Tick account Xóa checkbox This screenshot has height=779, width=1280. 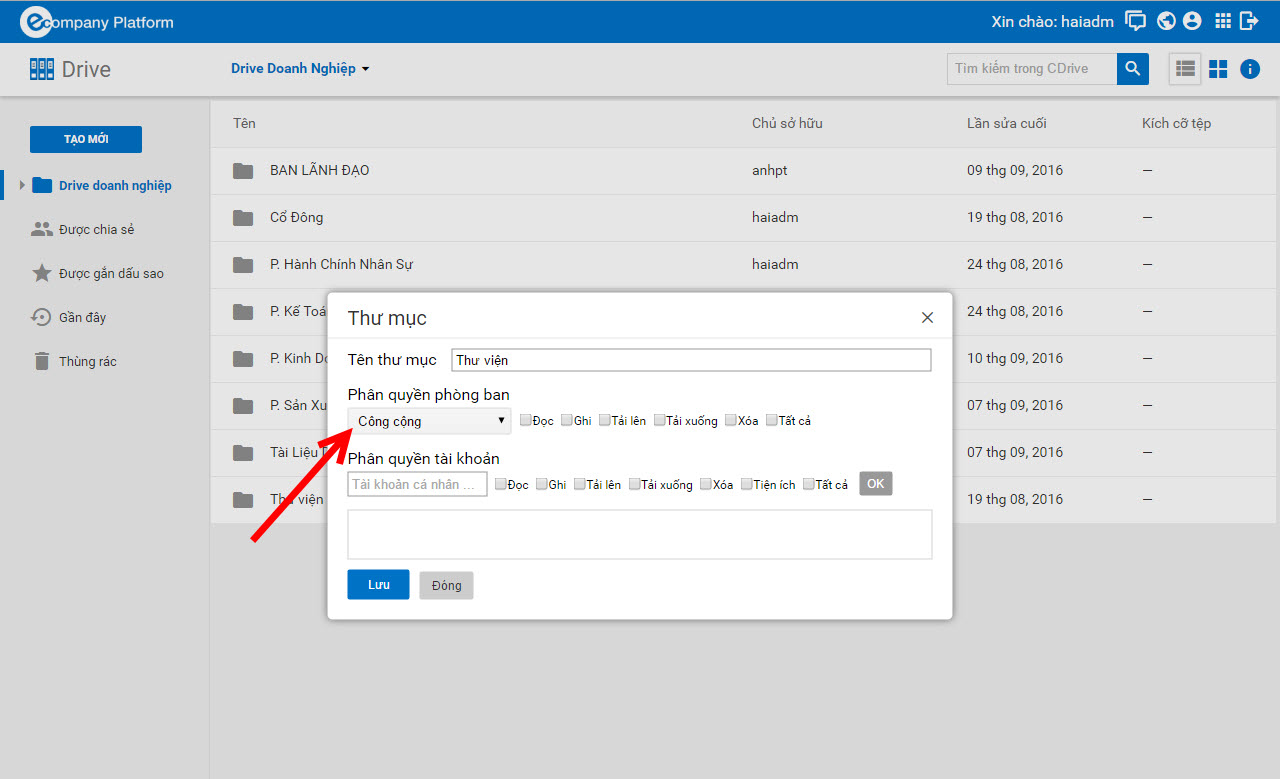(706, 484)
